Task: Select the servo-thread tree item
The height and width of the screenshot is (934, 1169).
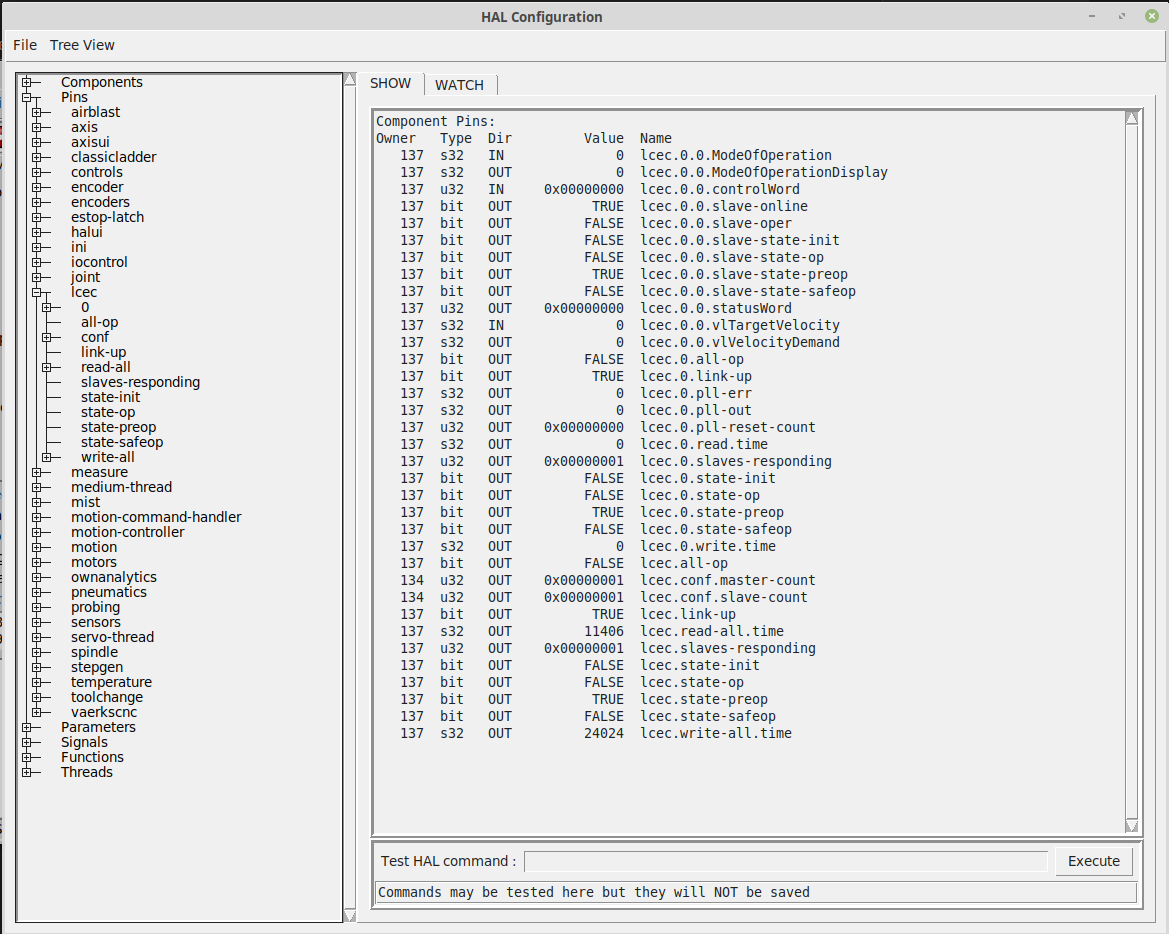Action: tap(113, 637)
